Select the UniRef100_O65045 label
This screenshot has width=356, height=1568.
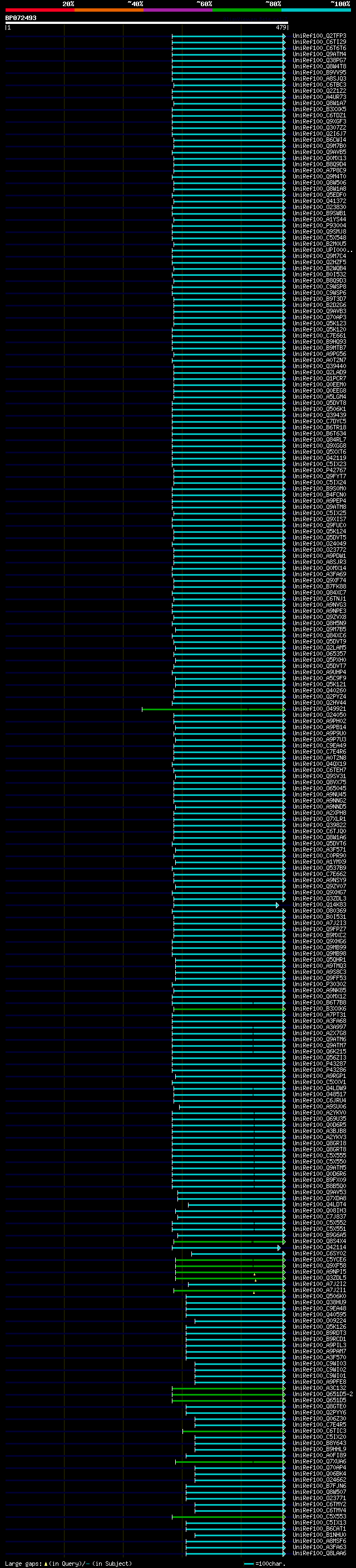tap(319, 788)
